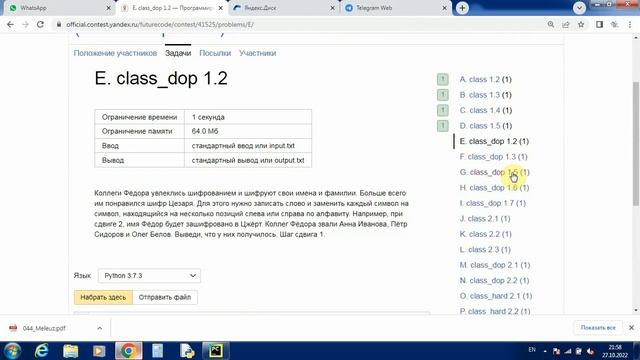Open the Участники tab
This screenshot has width=640, height=360.
[258, 53]
